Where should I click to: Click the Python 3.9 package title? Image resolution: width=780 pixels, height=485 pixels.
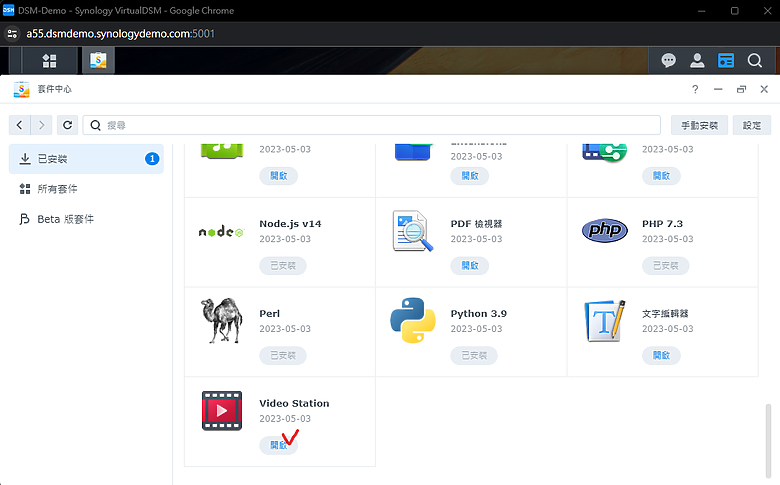click(479, 313)
